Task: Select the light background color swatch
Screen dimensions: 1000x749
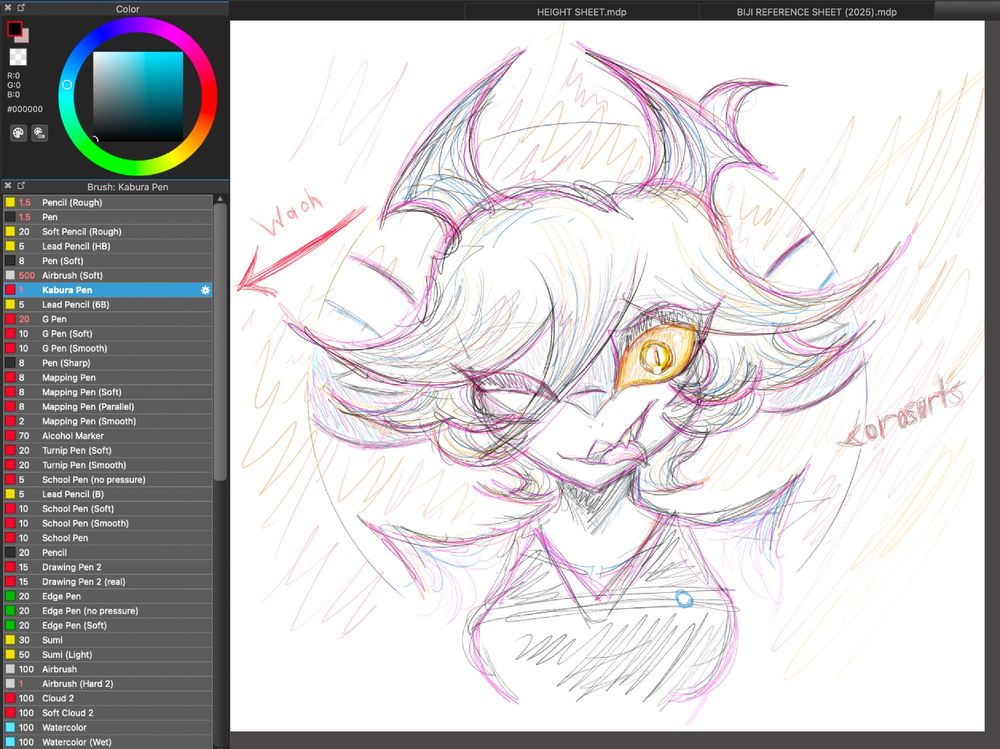Action: tap(26, 37)
